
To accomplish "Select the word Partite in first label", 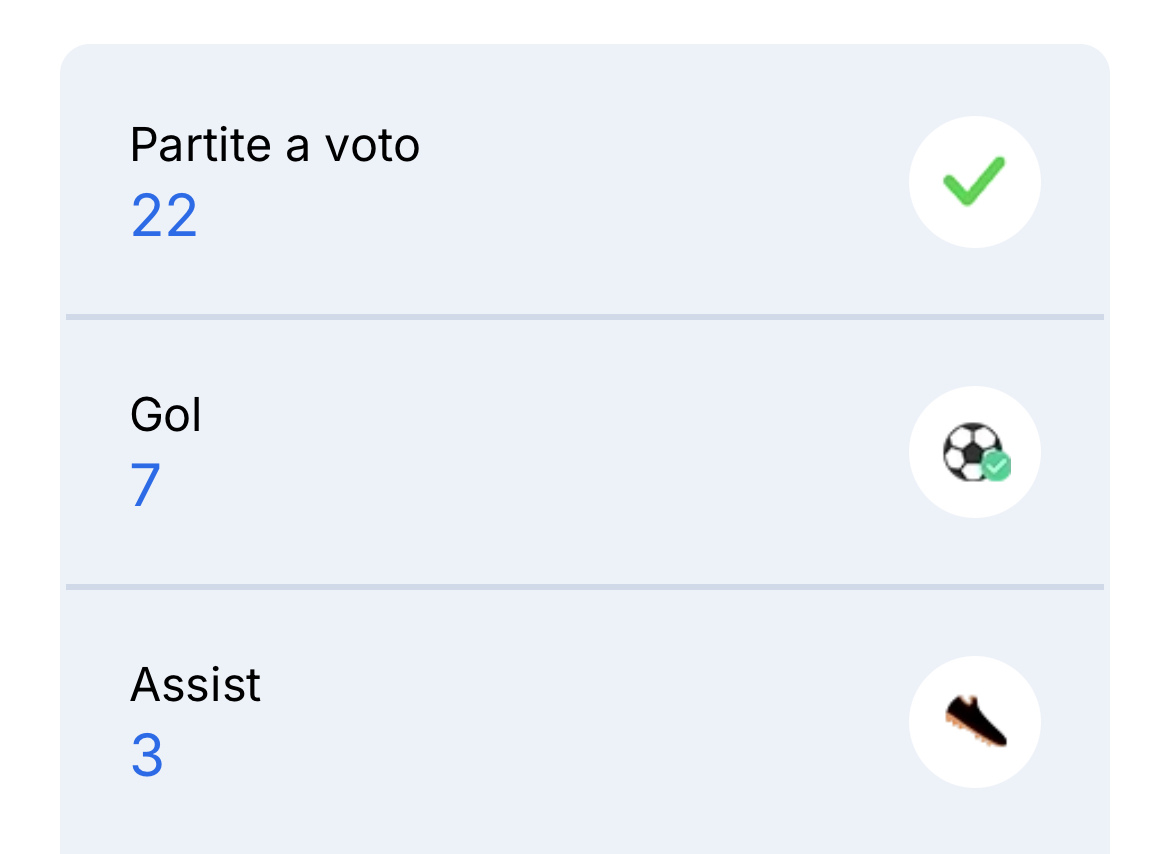I will coord(200,145).
